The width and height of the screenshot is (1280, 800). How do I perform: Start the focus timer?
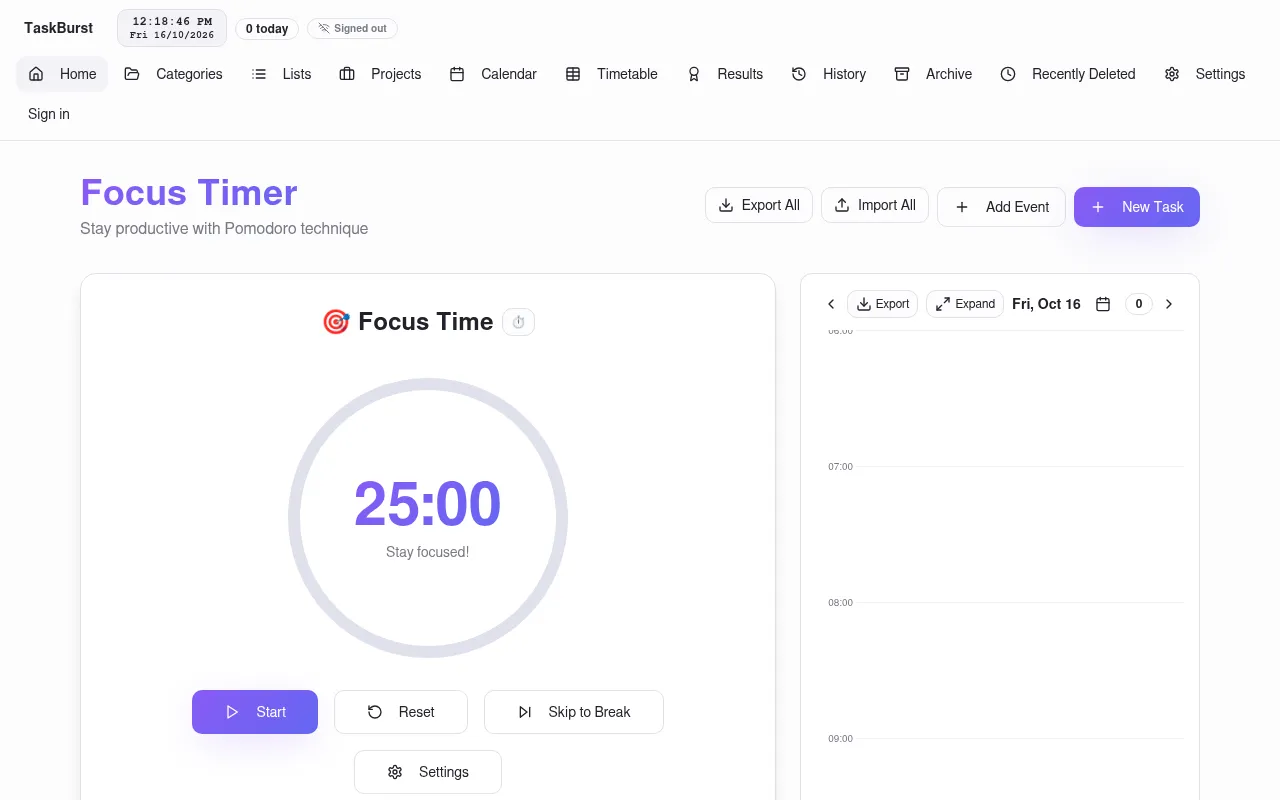[255, 712]
